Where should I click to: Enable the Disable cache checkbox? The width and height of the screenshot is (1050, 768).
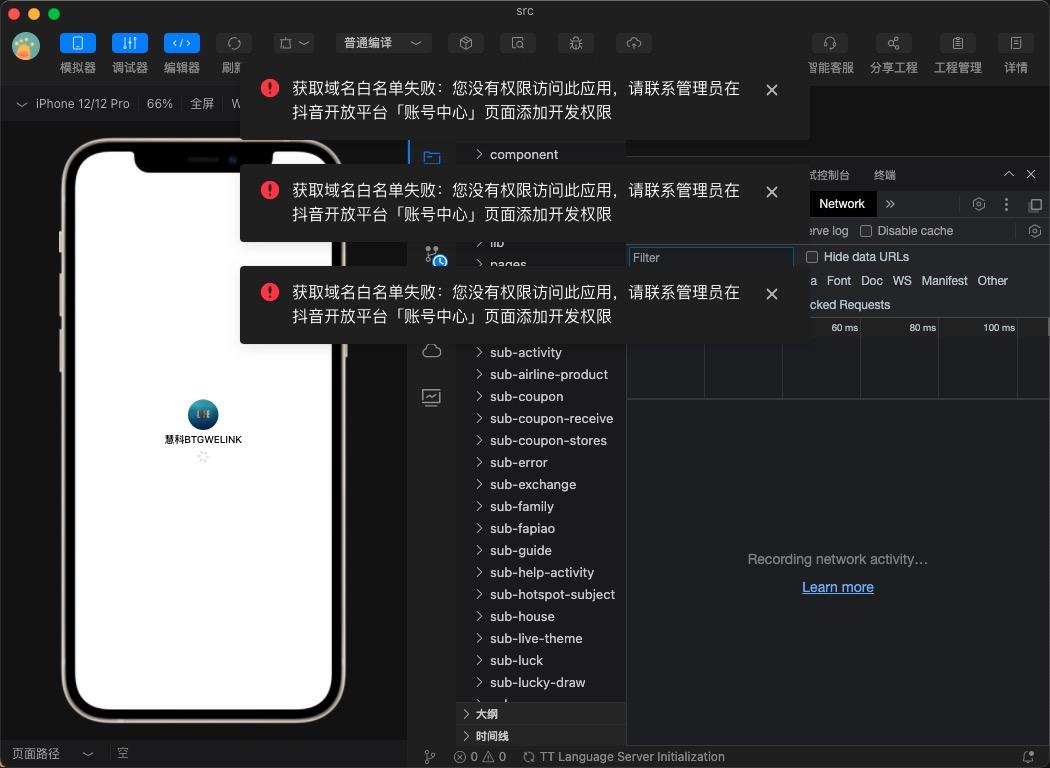(x=866, y=231)
